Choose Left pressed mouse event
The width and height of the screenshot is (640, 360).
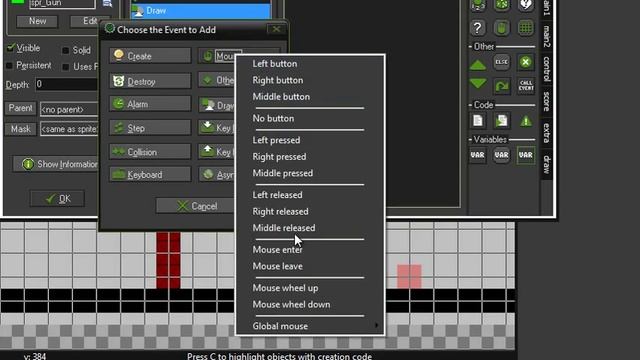click(x=276, y=140)
